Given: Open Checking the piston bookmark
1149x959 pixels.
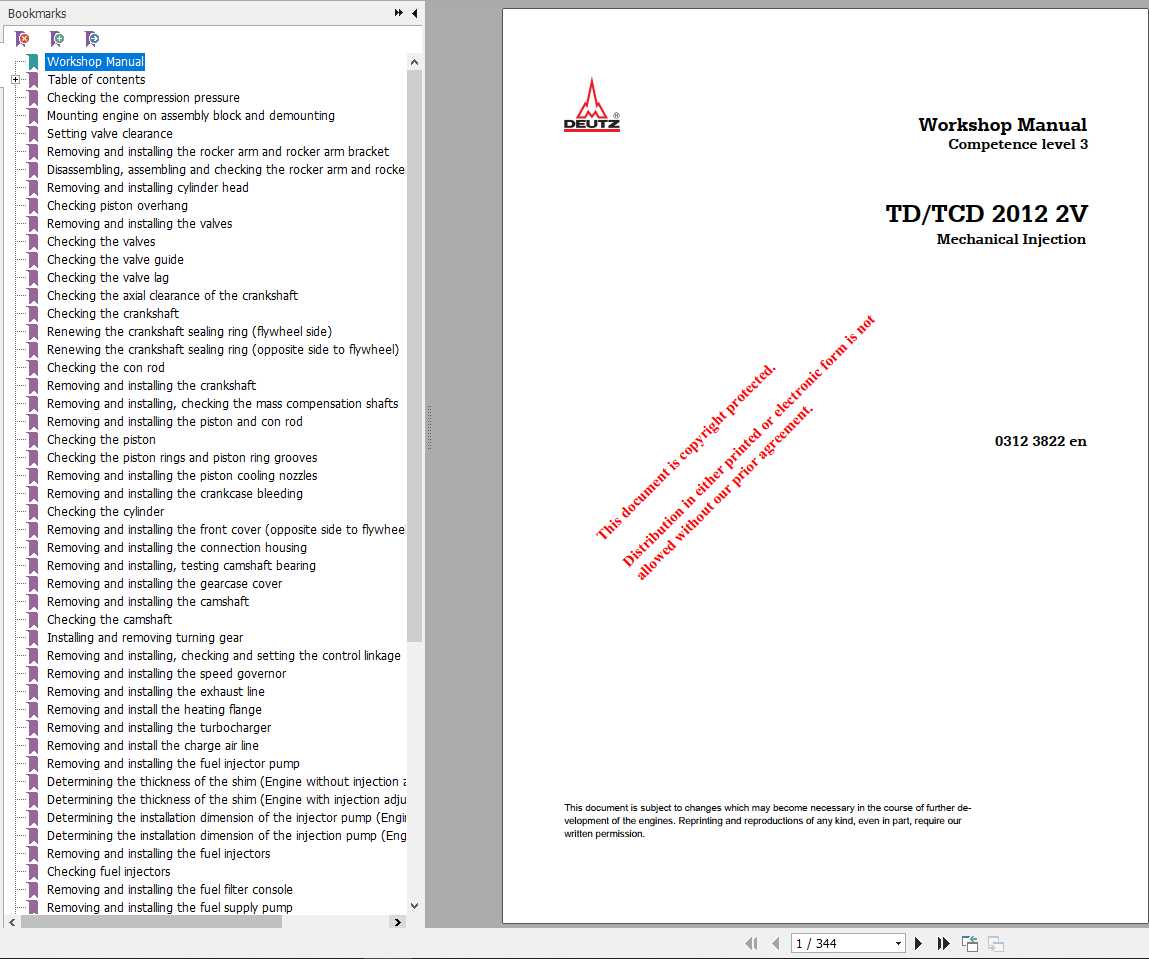Looking at the screenshot, I should (101, 440).
